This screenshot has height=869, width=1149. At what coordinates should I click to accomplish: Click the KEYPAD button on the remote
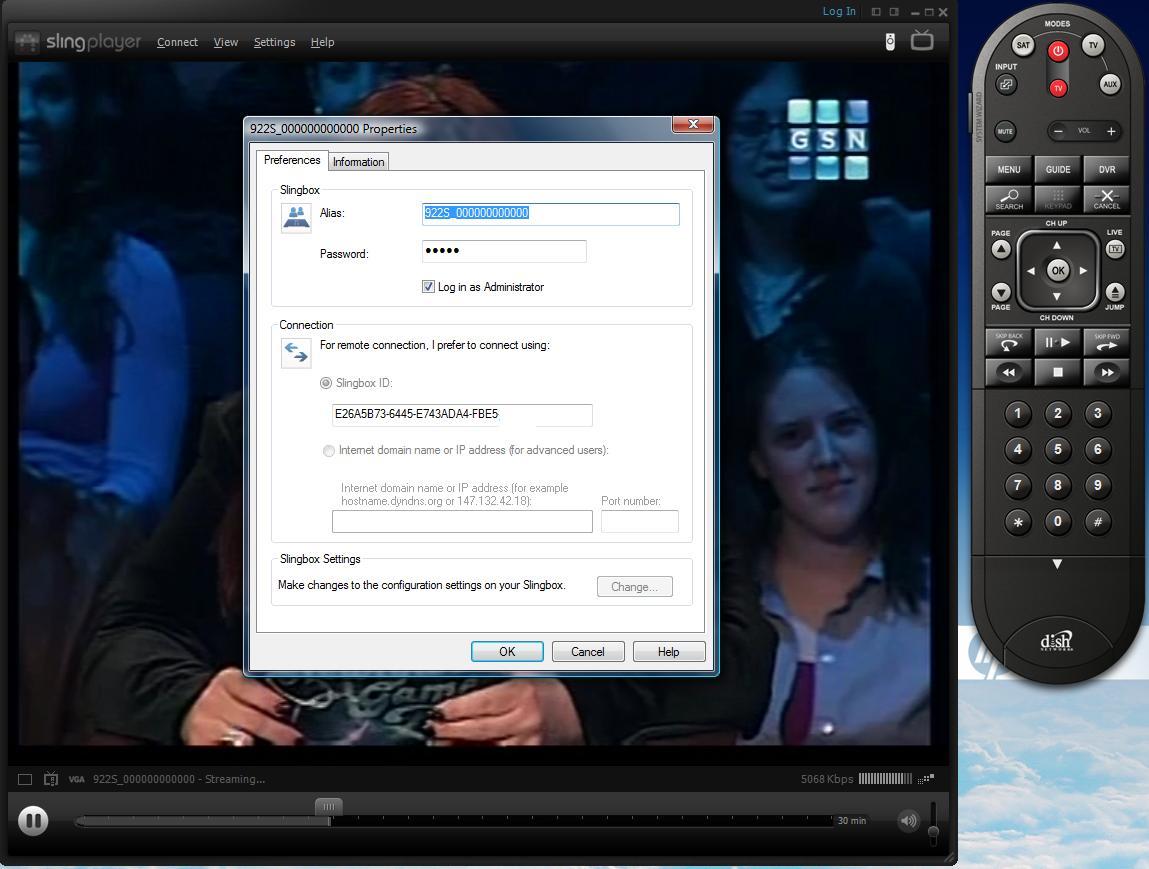[1057, 199]
